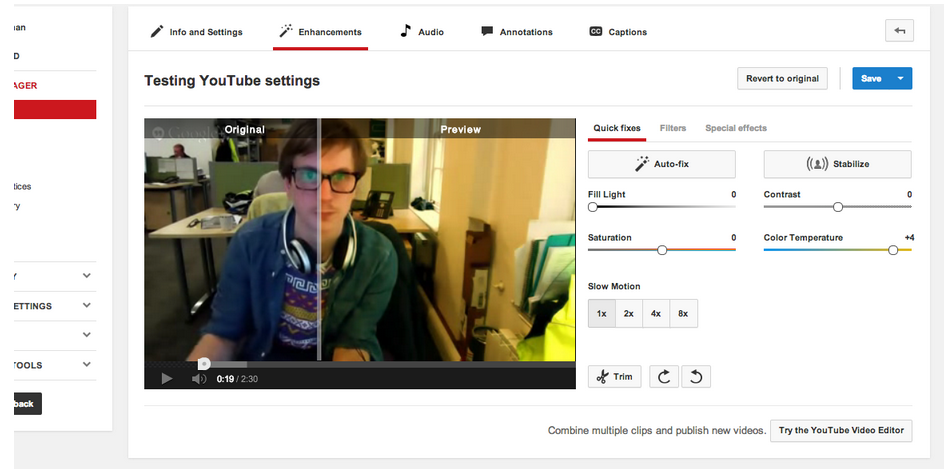Click the video preview frame

[359, 240]
